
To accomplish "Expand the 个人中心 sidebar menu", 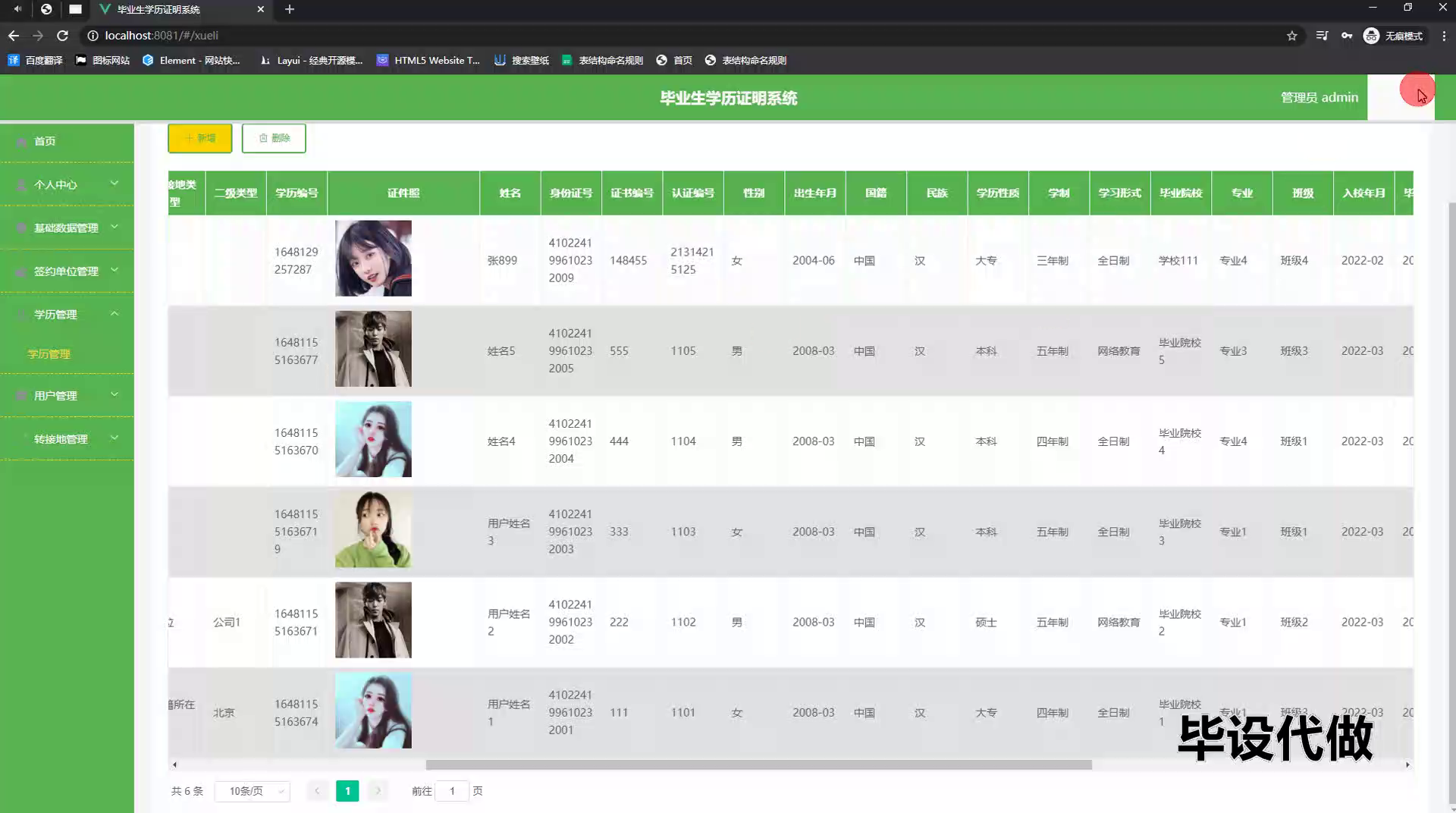I will coord(67,184).
